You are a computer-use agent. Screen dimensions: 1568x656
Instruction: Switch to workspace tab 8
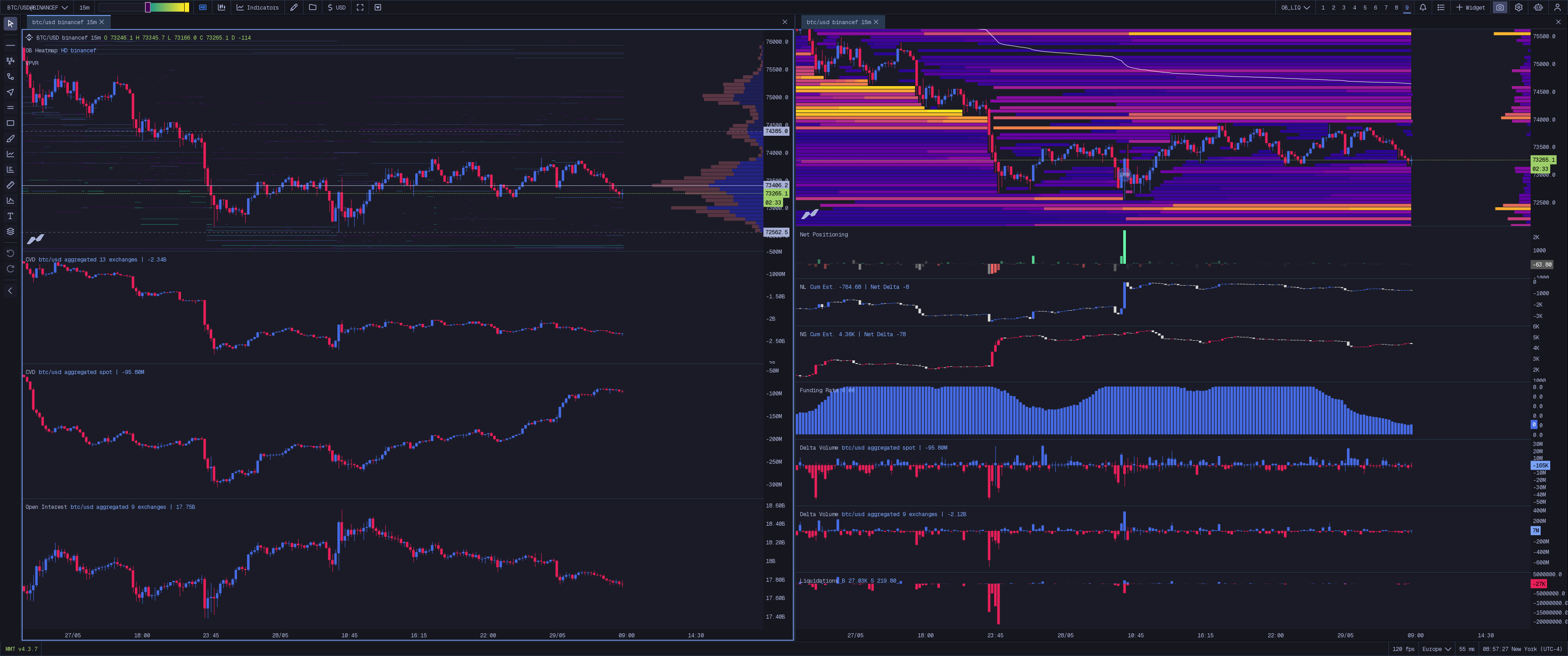point(1396,7)
